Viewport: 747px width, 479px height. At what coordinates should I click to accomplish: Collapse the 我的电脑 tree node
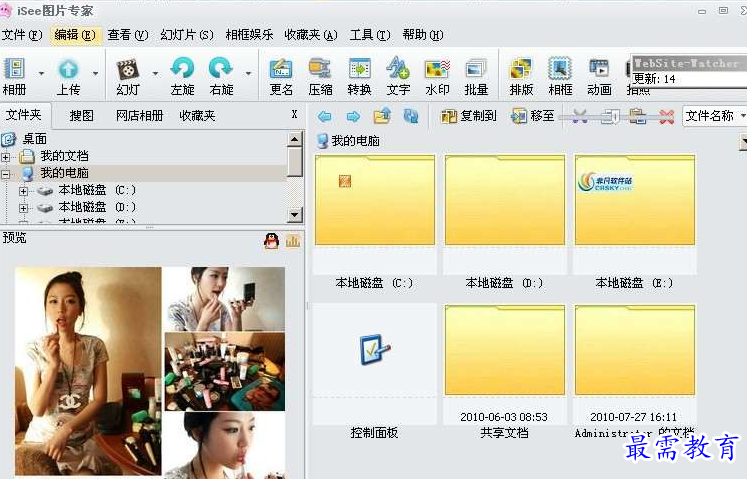click(x=6, y=174)
